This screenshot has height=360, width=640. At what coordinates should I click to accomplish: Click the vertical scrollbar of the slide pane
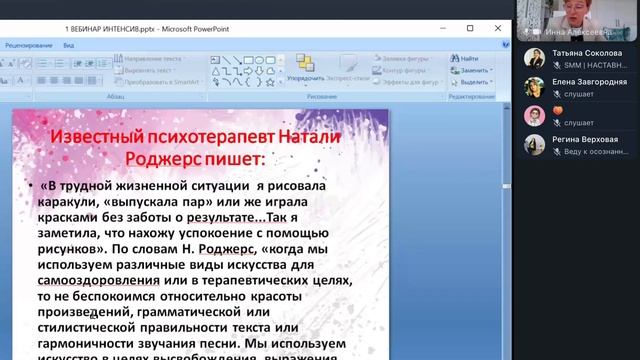tap(506, 231)
